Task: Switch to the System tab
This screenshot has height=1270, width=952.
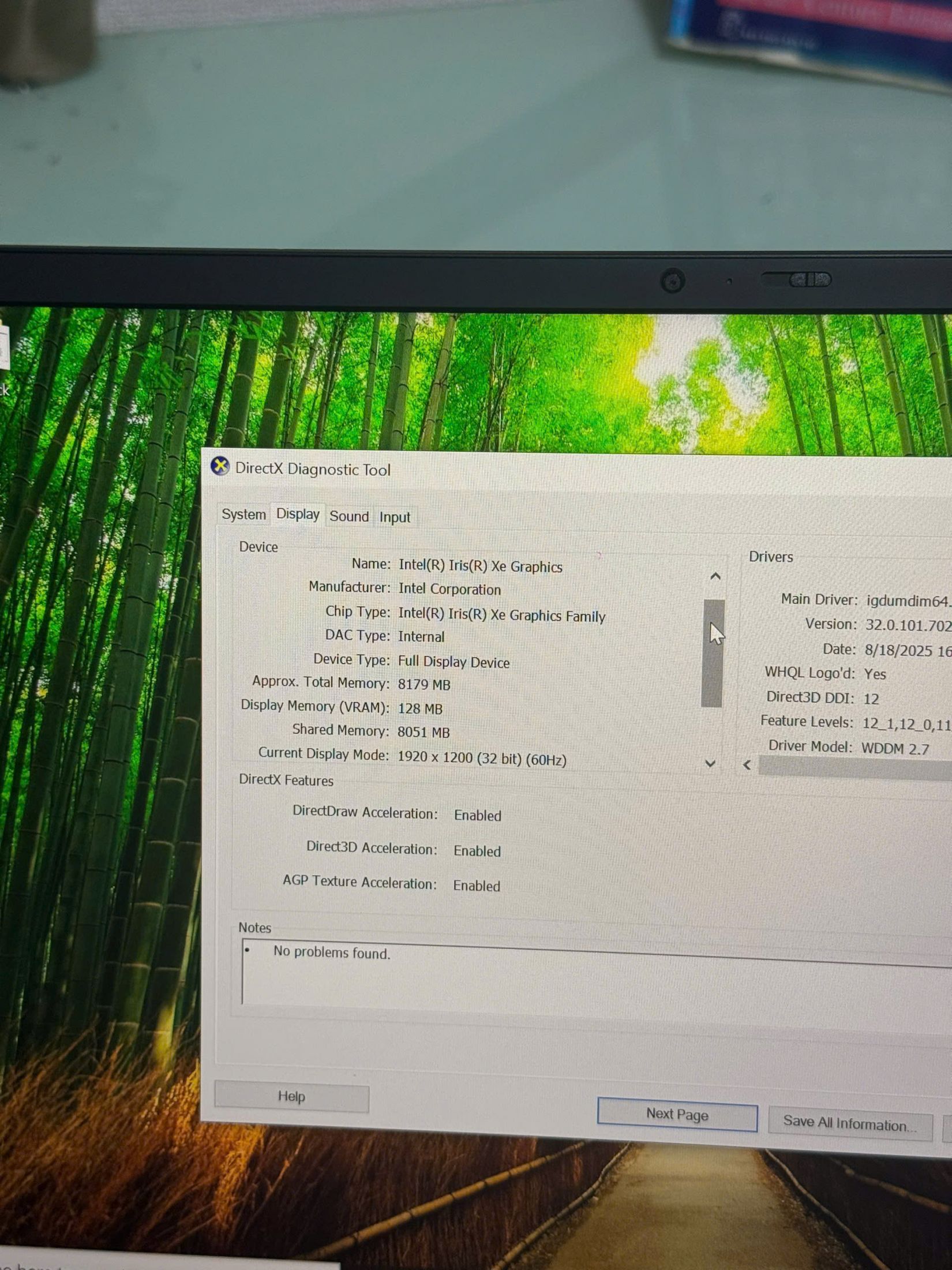Action: 243,514
